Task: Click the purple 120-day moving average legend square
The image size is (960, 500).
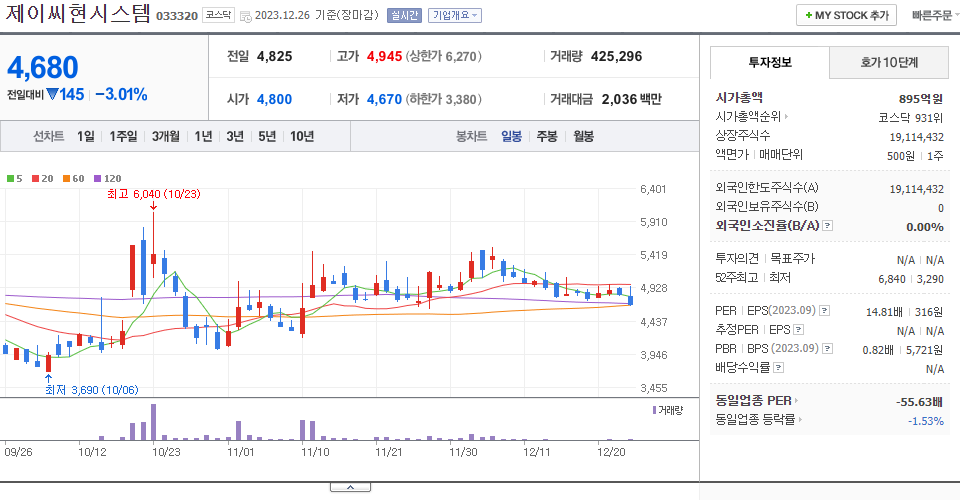Action: point(97,179)
